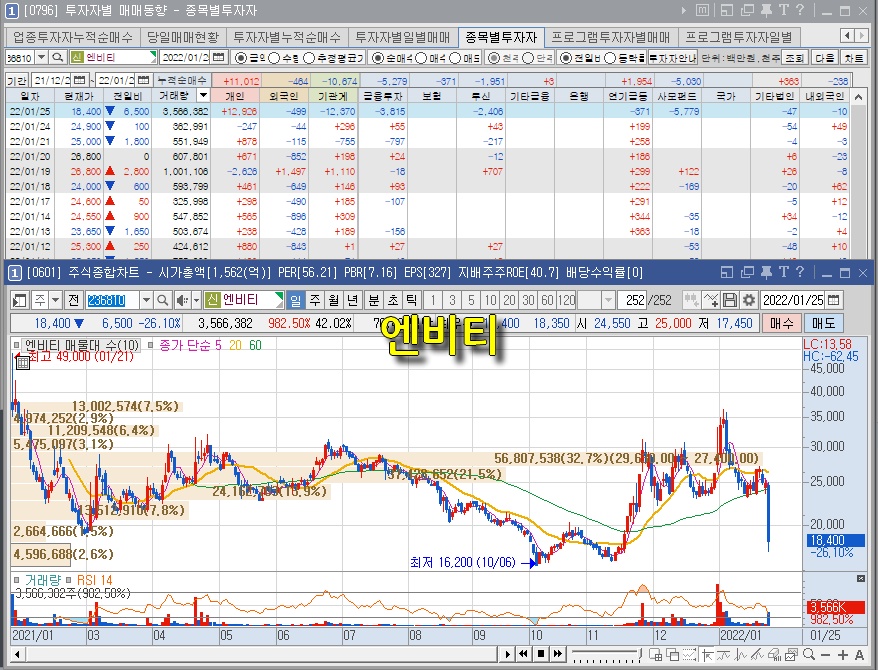The image size is (878, 670).
Task: Rewind the chart replay
Action: [524, 654]
